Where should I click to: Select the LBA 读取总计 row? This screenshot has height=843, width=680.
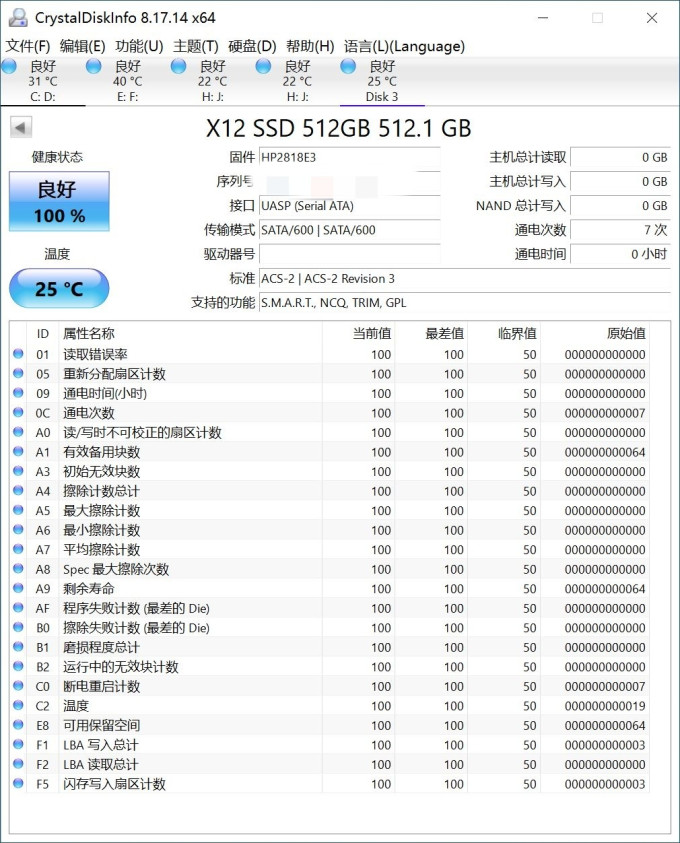pyautogui.click(x=330, y=764)
